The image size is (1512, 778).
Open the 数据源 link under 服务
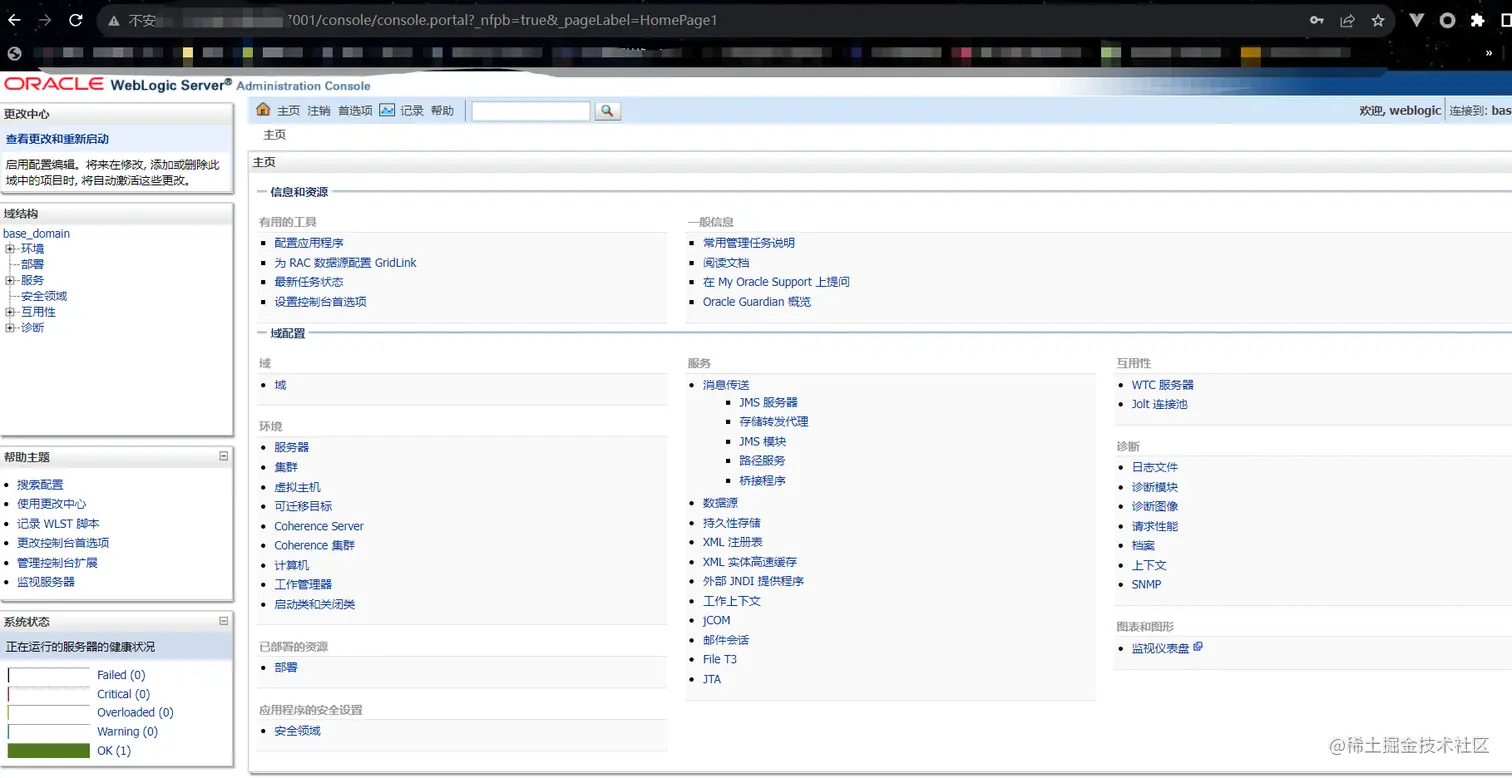click(x=720, y=503)
